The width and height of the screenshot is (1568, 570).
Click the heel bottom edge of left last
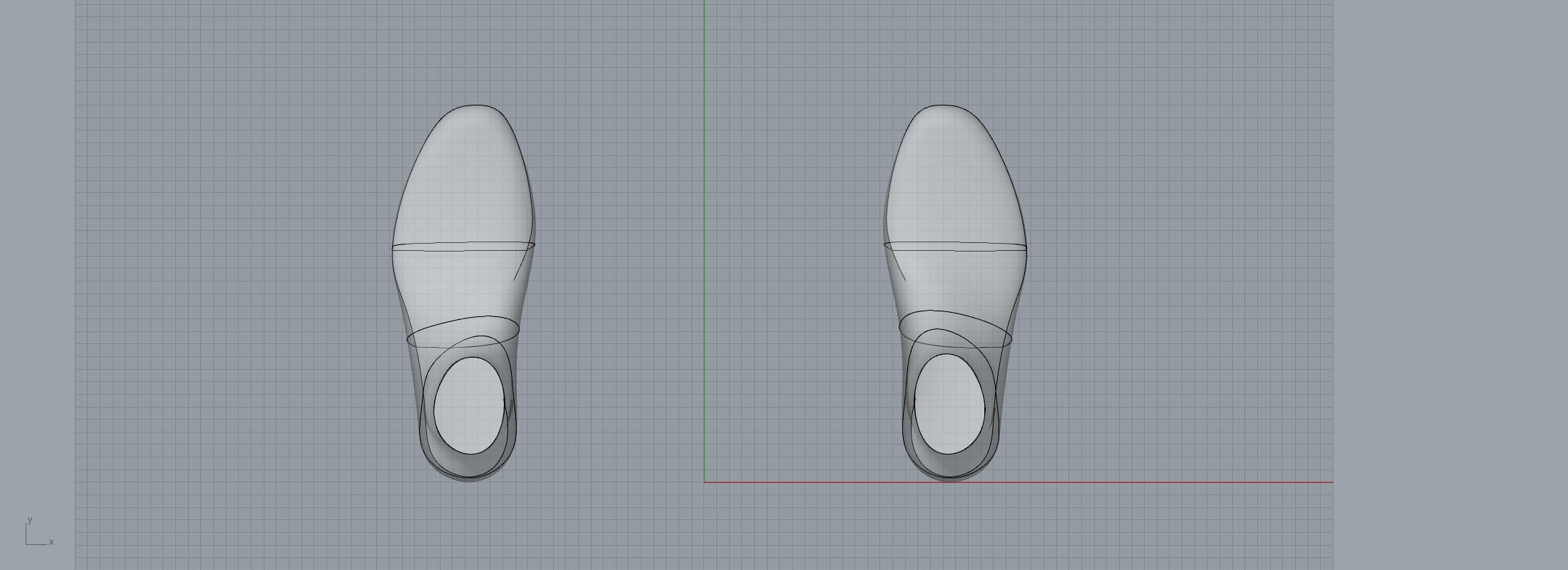(x=468, y=481)
